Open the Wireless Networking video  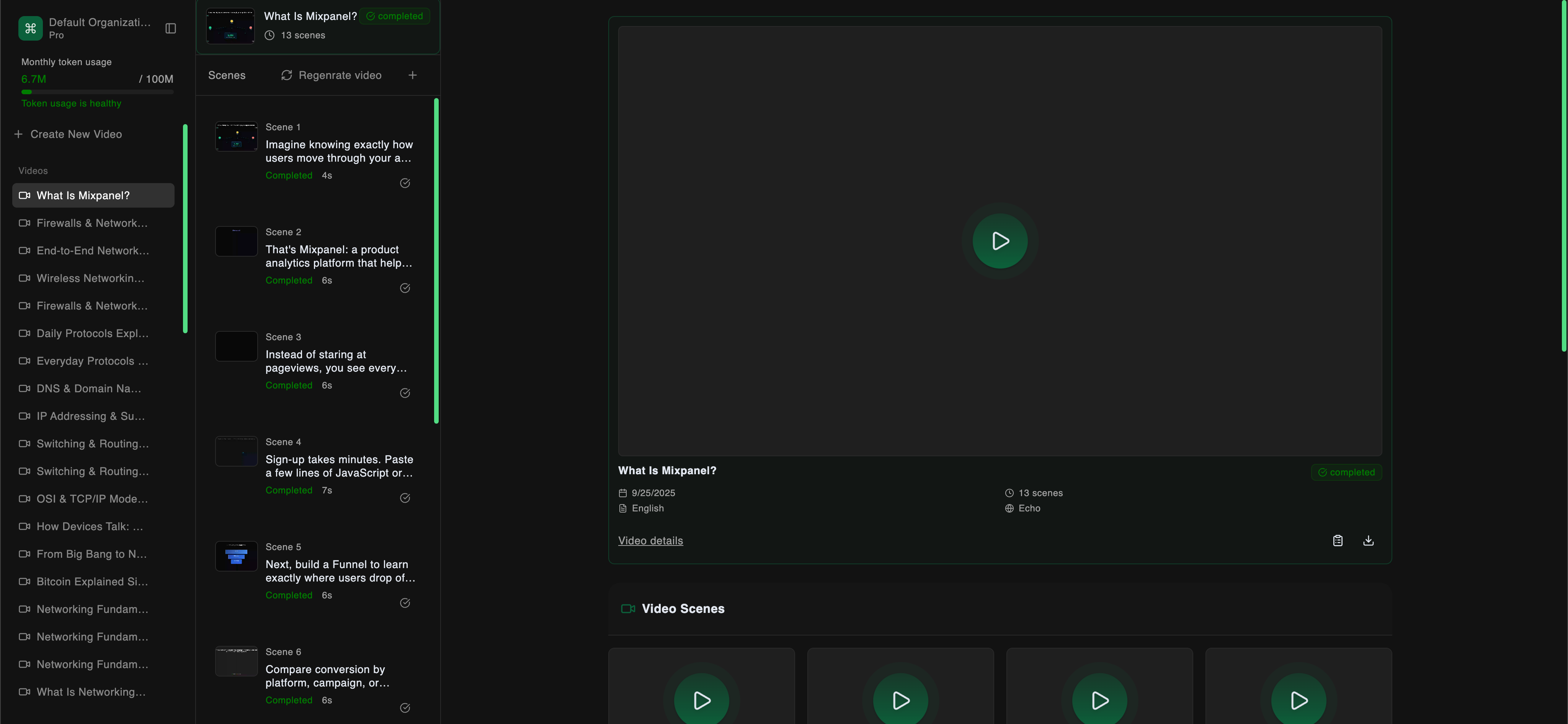click(93, 278)
